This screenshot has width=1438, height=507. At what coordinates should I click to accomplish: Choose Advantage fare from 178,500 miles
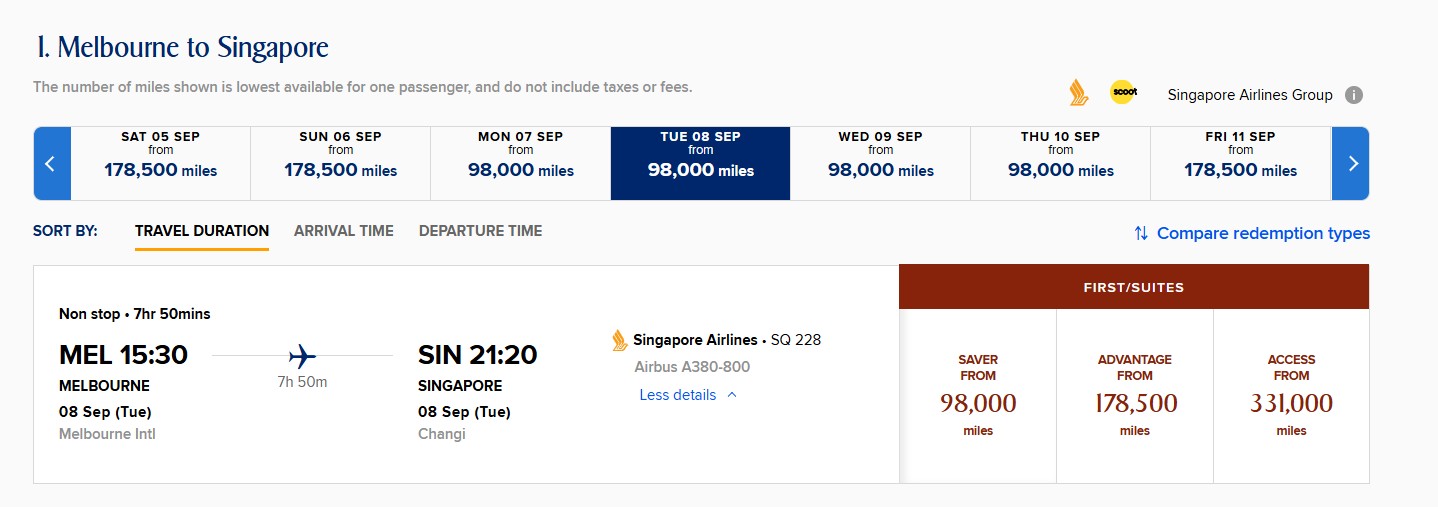pos(1135,396)
